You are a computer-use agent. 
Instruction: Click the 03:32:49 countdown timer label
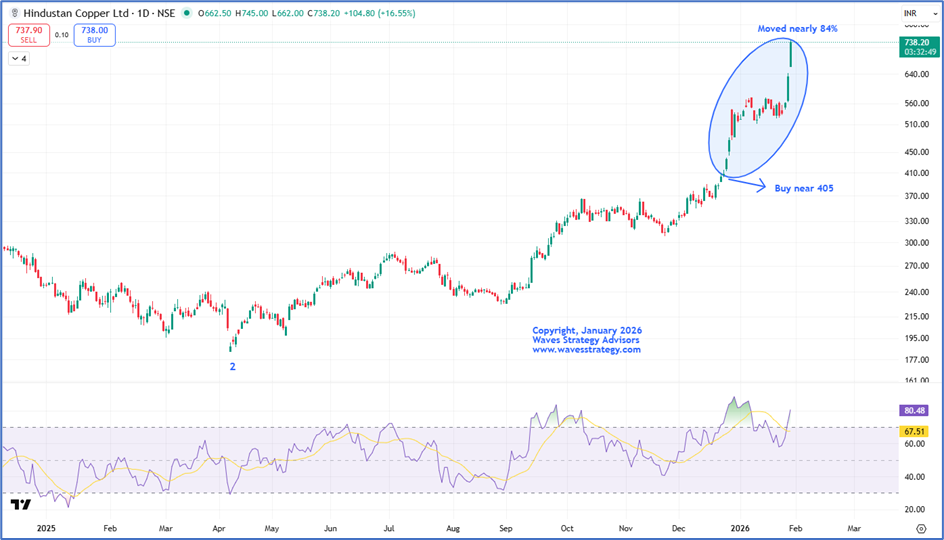[920, 52]
